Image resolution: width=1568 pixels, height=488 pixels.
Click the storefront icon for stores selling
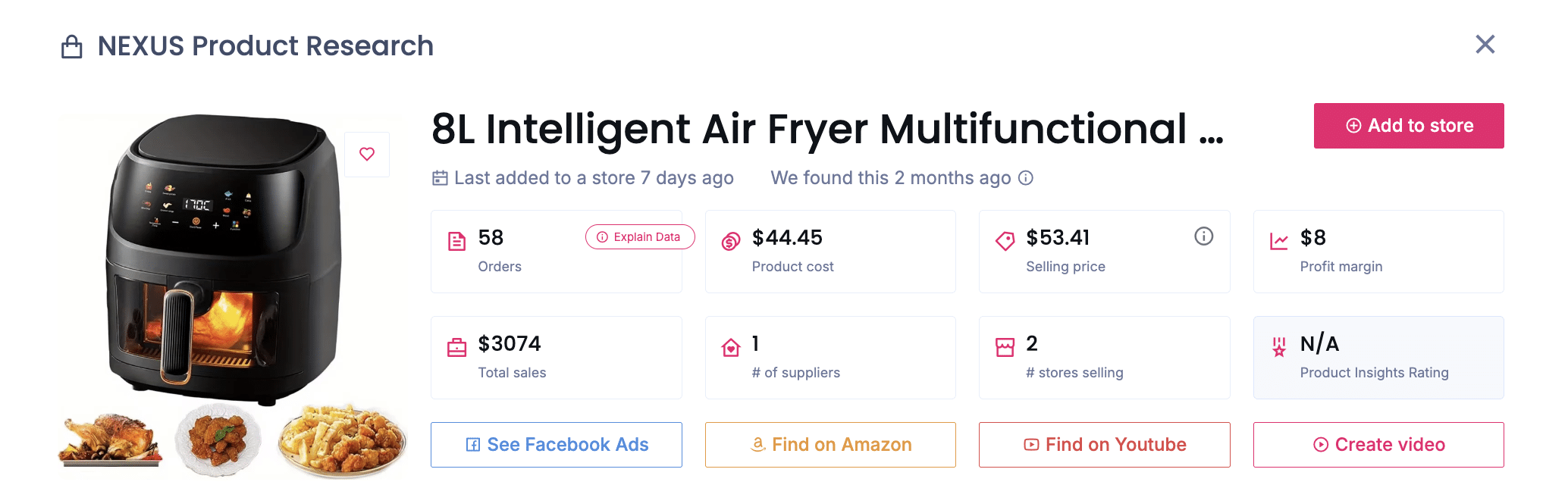point(1005,346)
